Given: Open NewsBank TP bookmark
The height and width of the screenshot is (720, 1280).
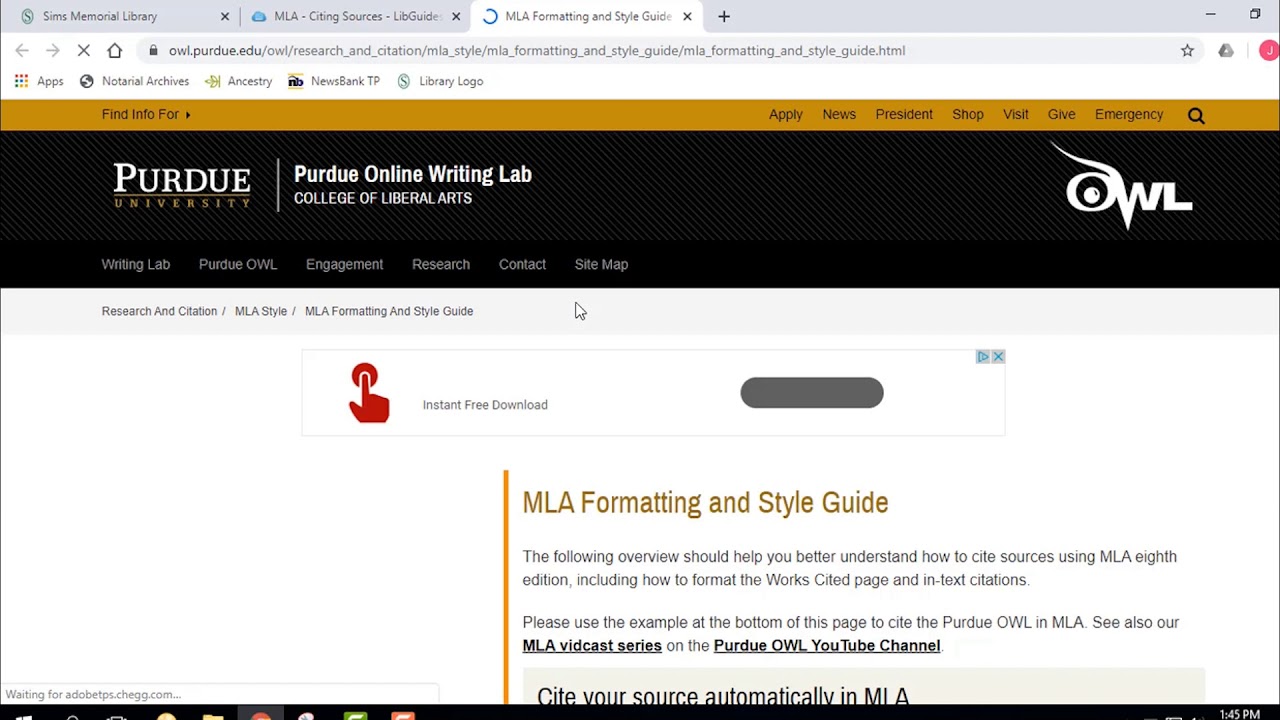Looking at the screenshot, I should click(334, 81).
